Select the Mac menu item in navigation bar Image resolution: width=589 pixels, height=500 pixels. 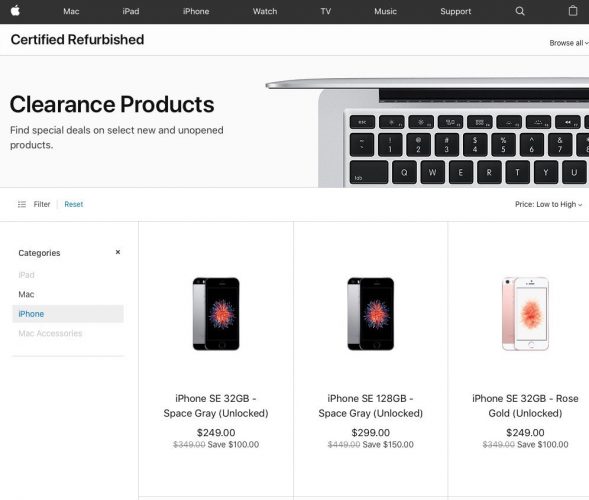[71, 11]
